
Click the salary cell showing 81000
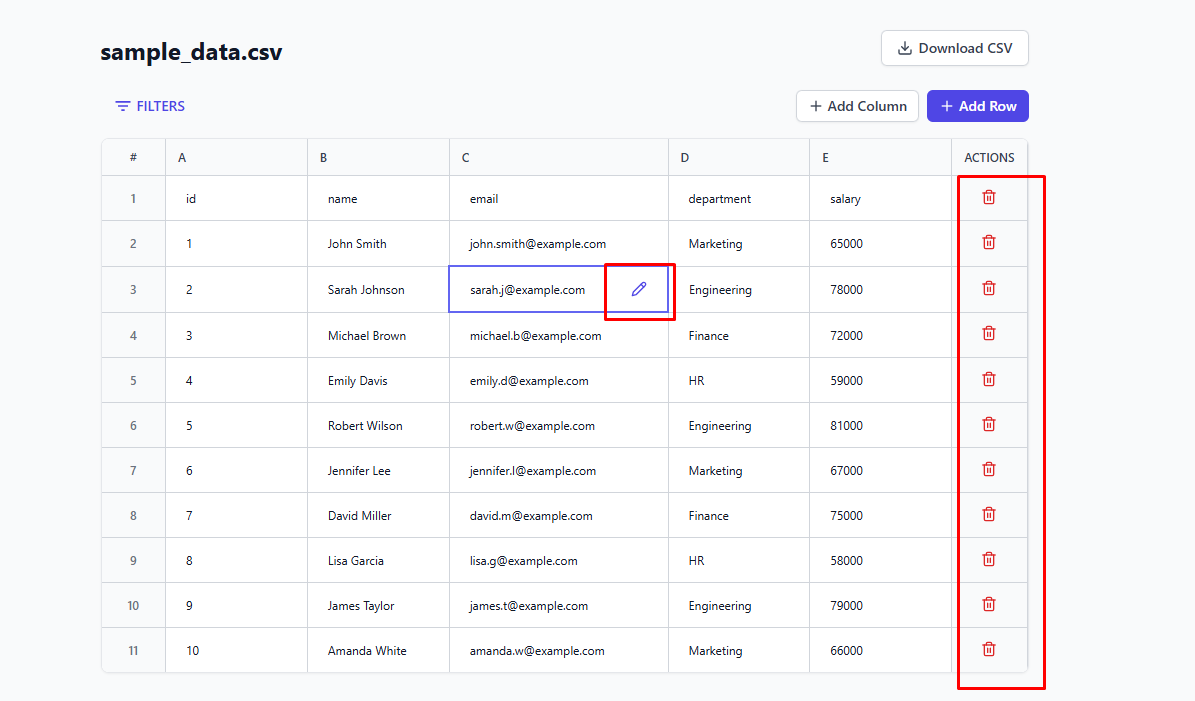[846, 426]
